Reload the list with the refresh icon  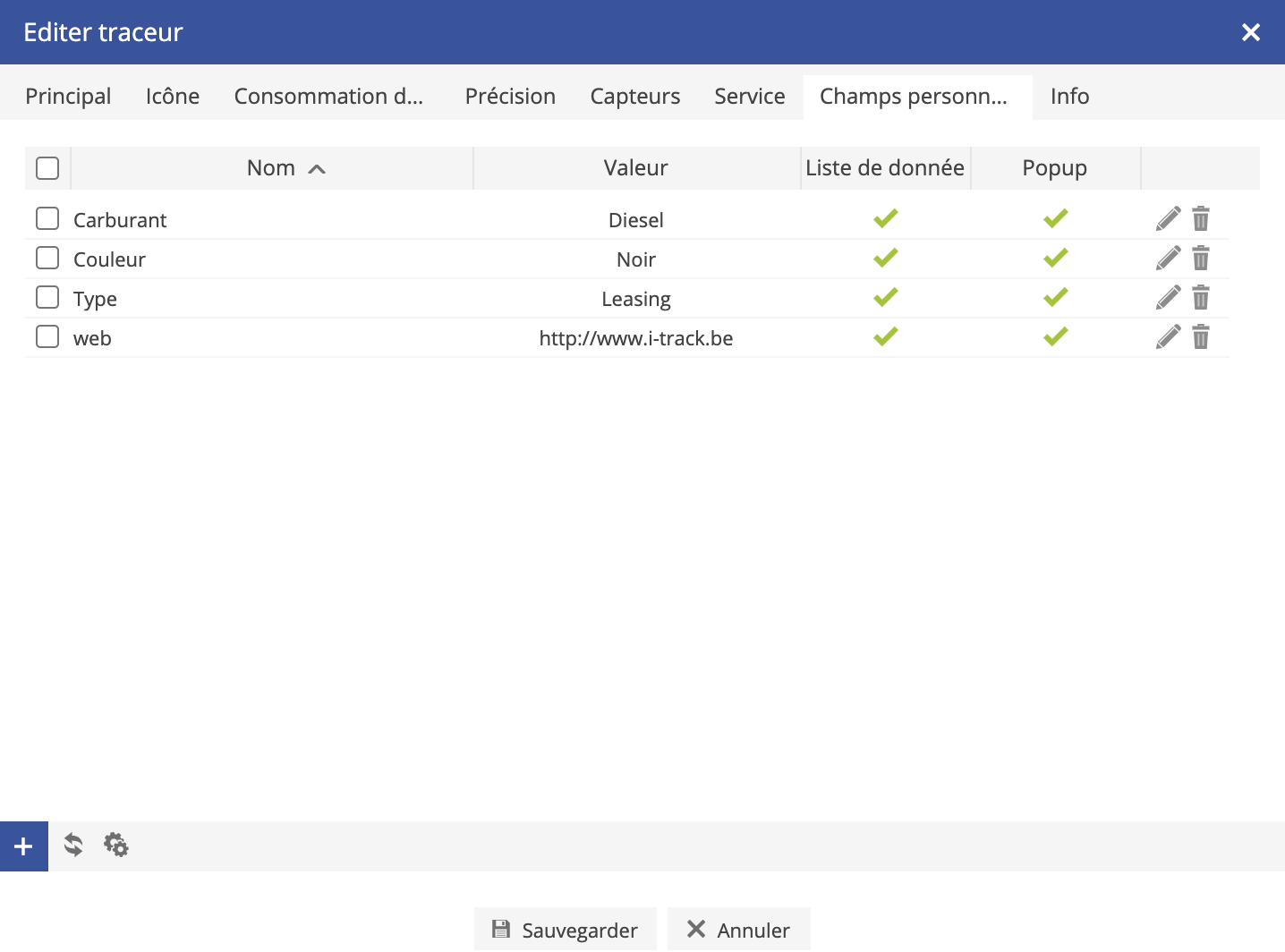(x=73, y=845)
